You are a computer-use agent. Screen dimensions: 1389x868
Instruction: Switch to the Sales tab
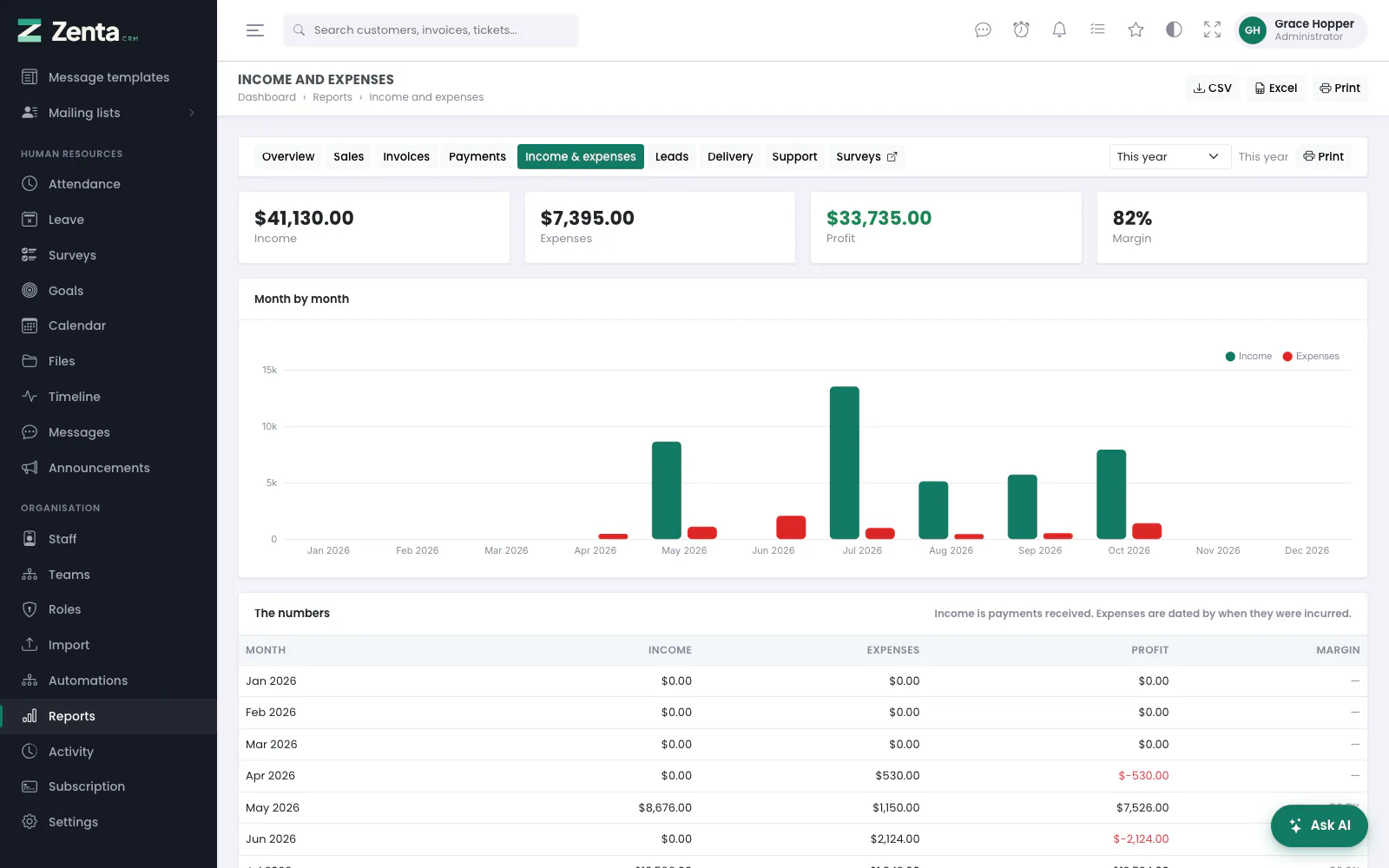point(348,156)
